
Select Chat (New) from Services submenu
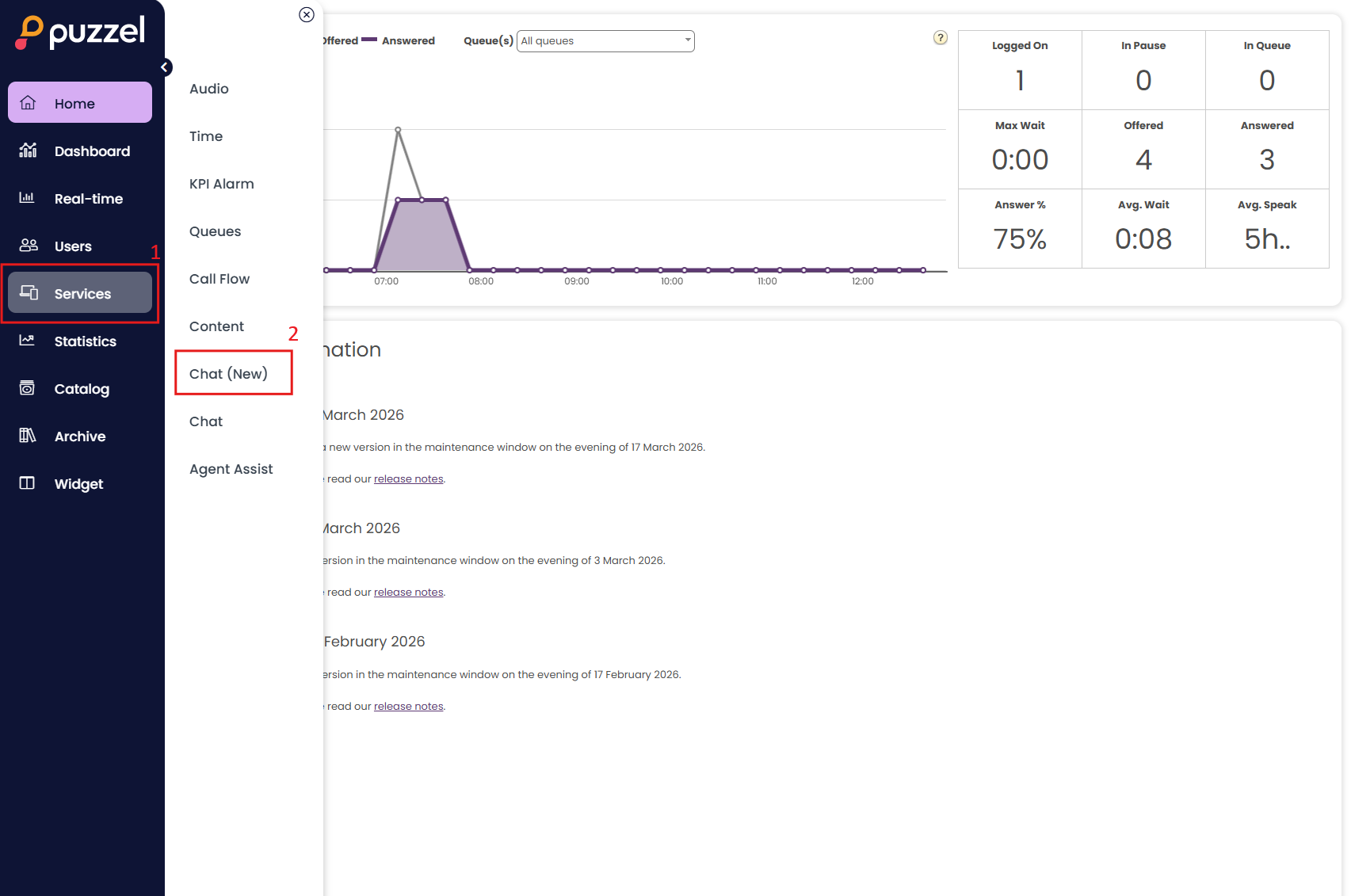pos(228,374)
